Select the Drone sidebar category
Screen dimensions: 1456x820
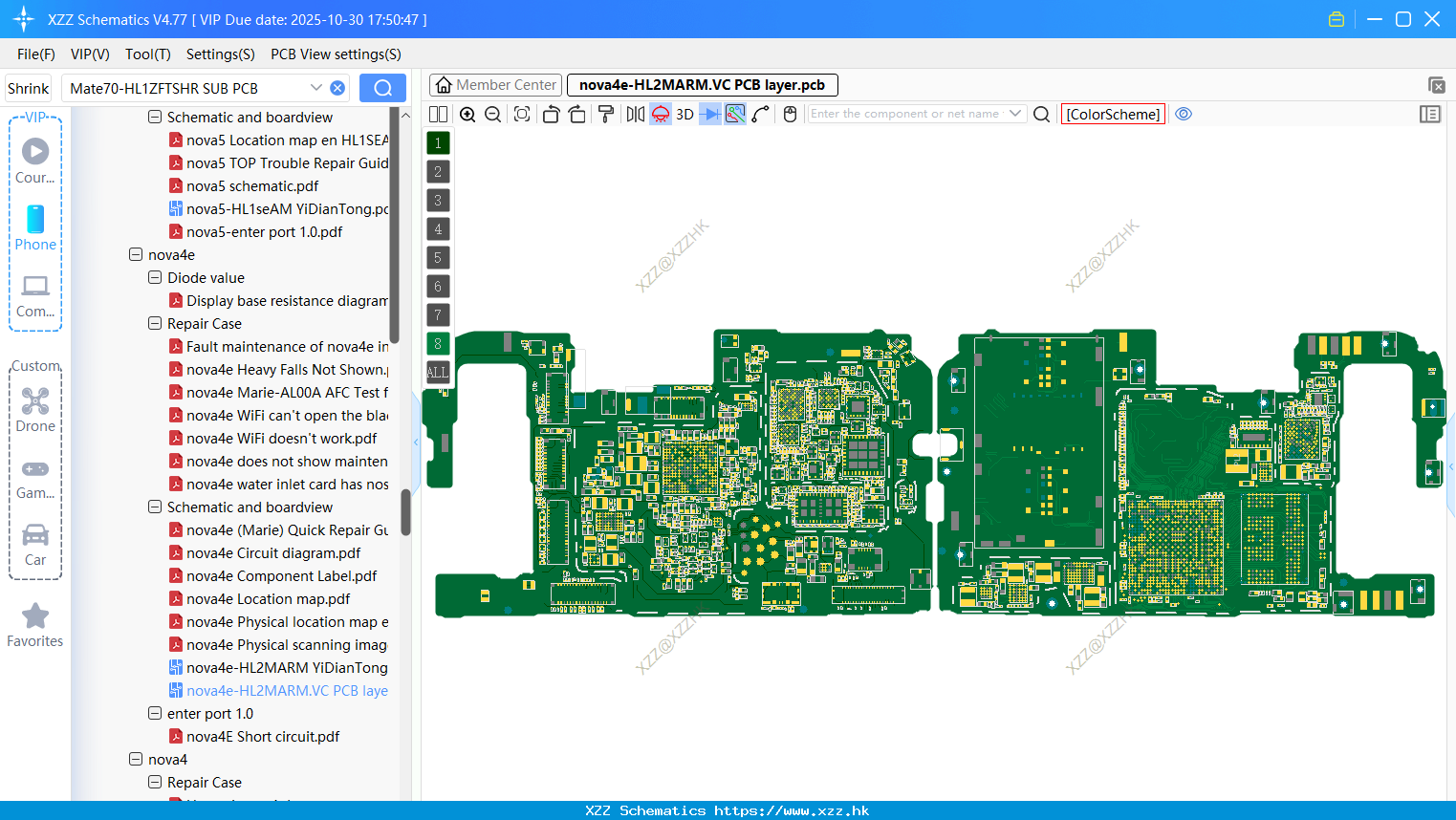(x=35, y=410)
